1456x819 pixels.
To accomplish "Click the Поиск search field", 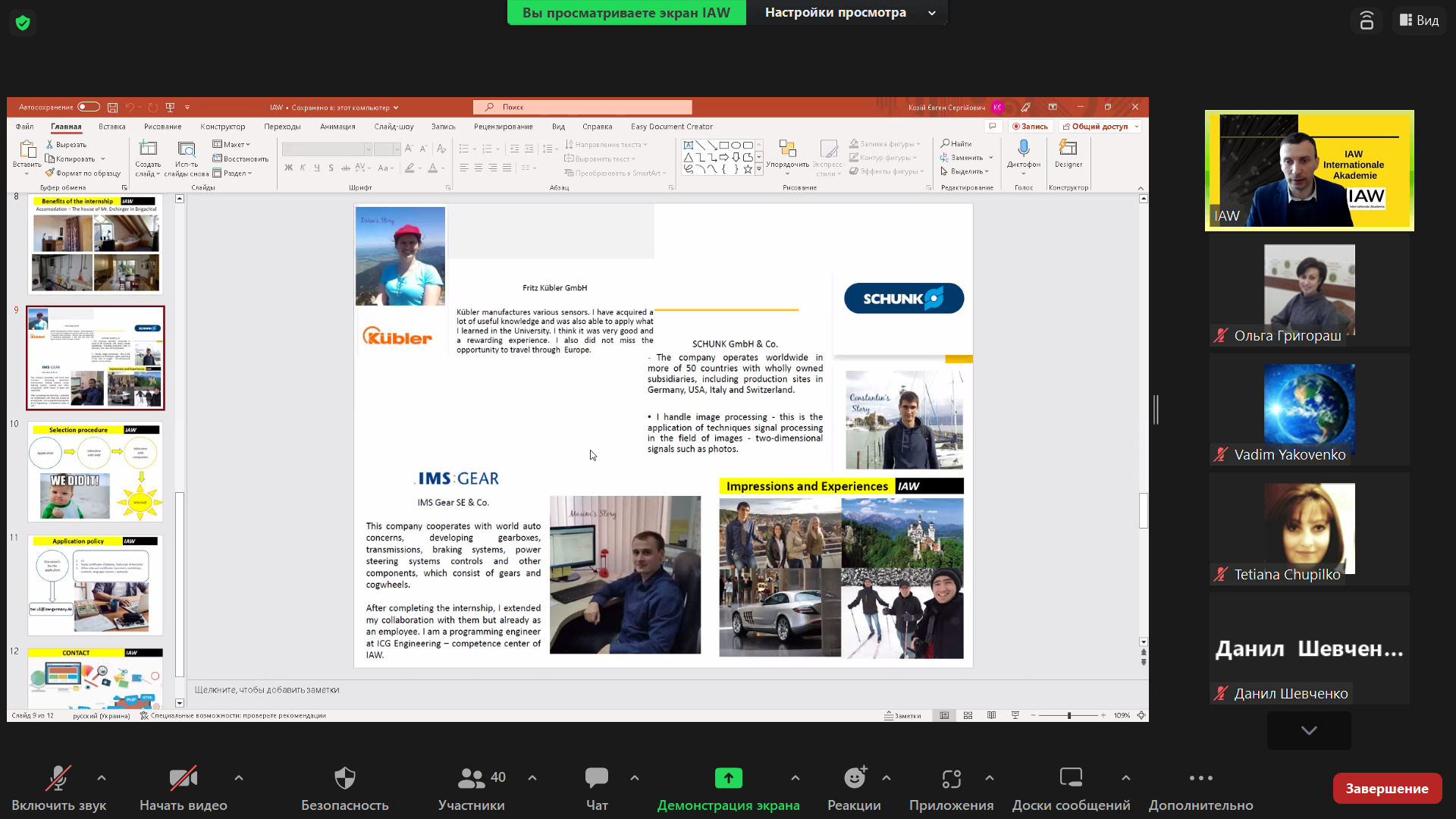I will point(582,107).
